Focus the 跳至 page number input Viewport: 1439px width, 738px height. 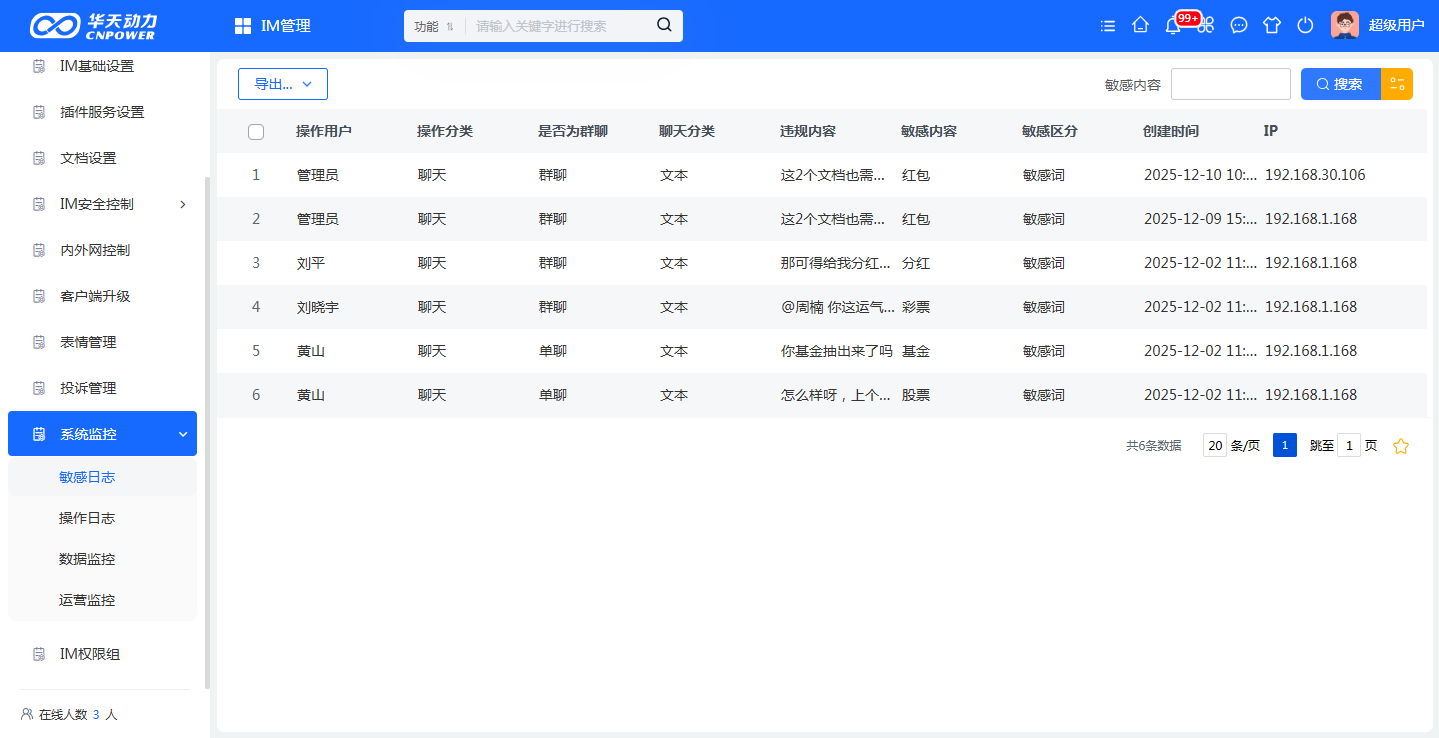(x=1349, y=446)
